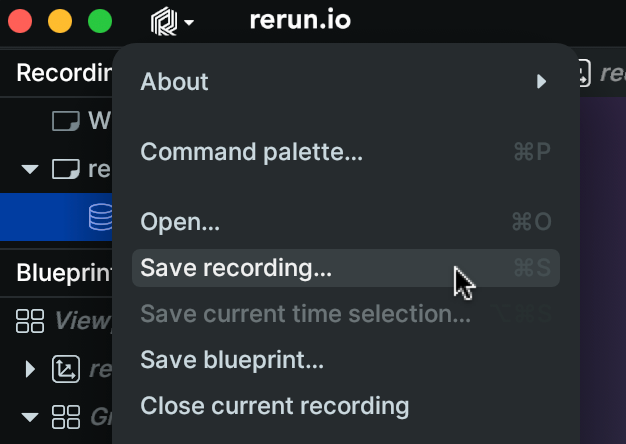The width and height of the screenshot is (626, 444).
Task: Expand the 2D space view tree row
Action: coord(30,369)
